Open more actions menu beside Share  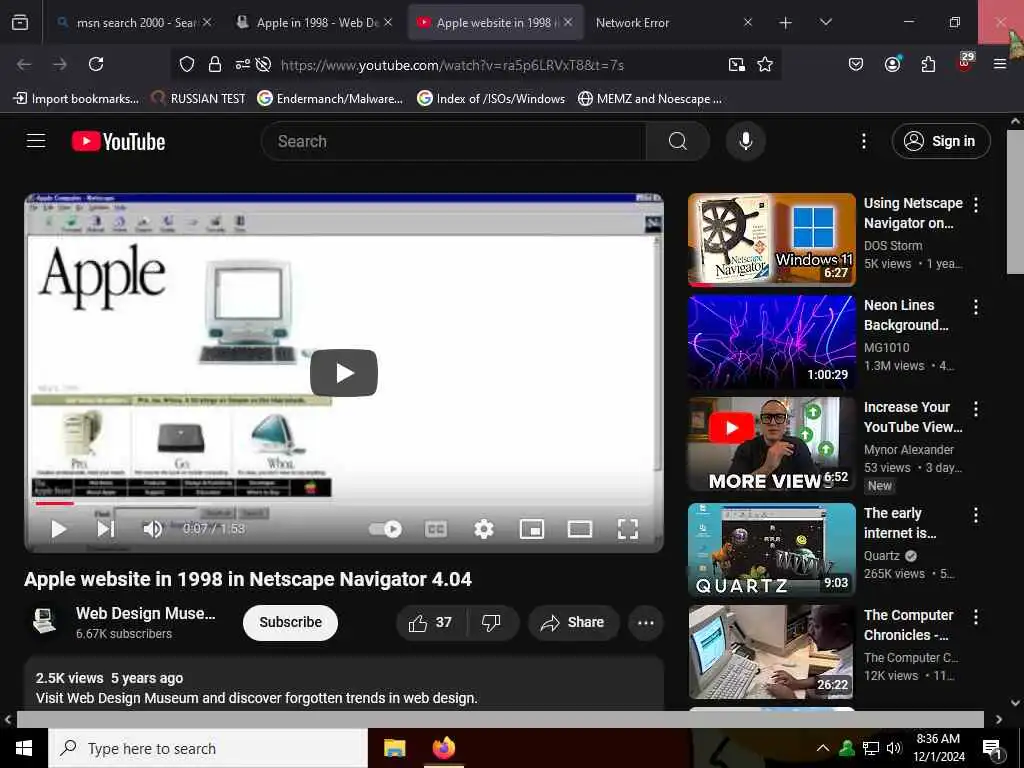point(645,622)
